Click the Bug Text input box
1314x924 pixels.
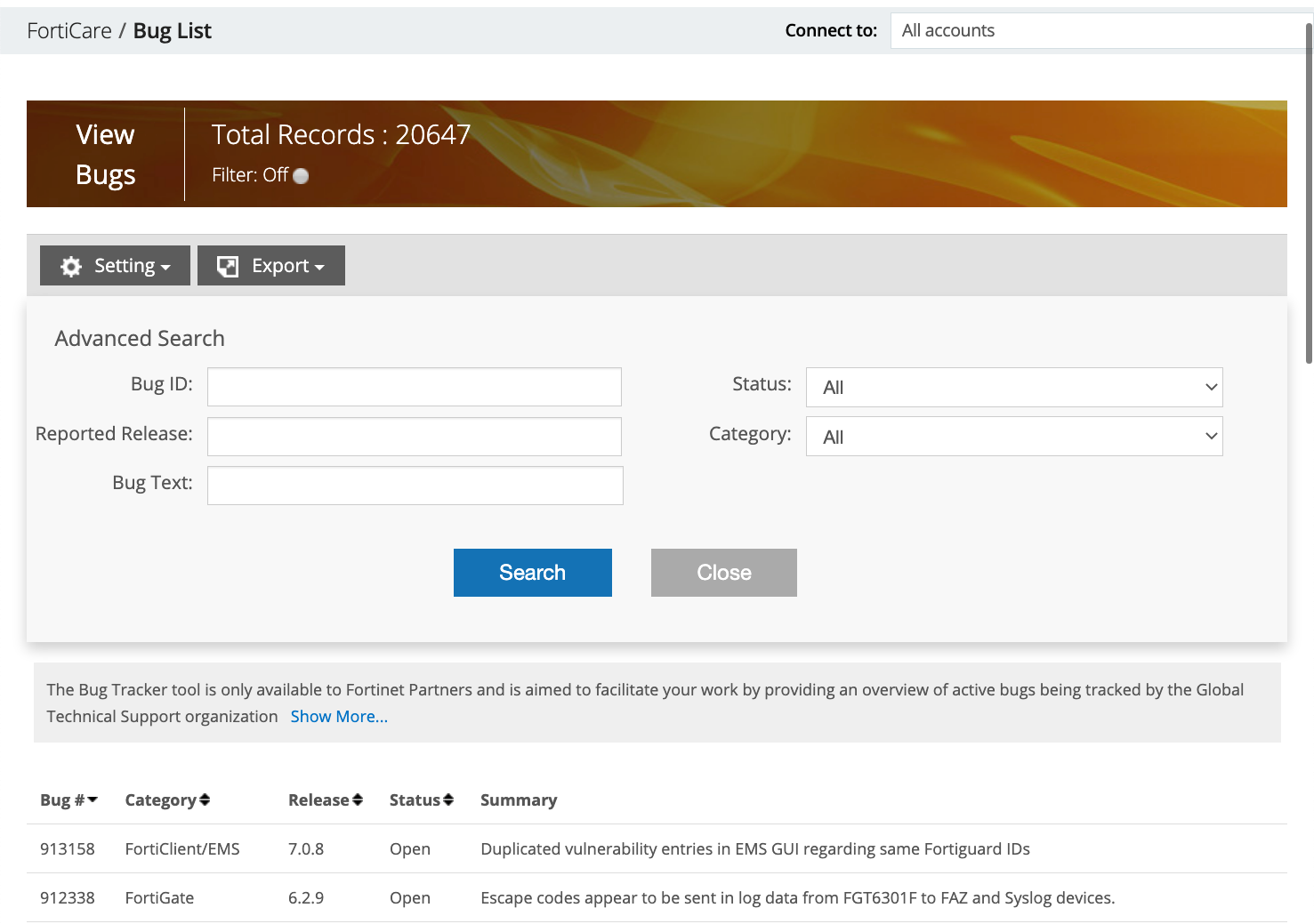coord(415,486)
